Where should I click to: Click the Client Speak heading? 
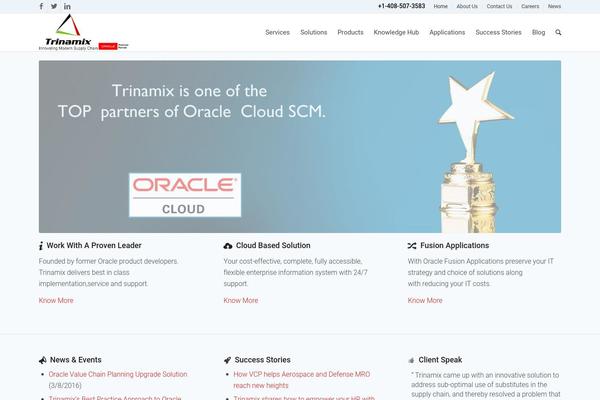coord(440,360)
